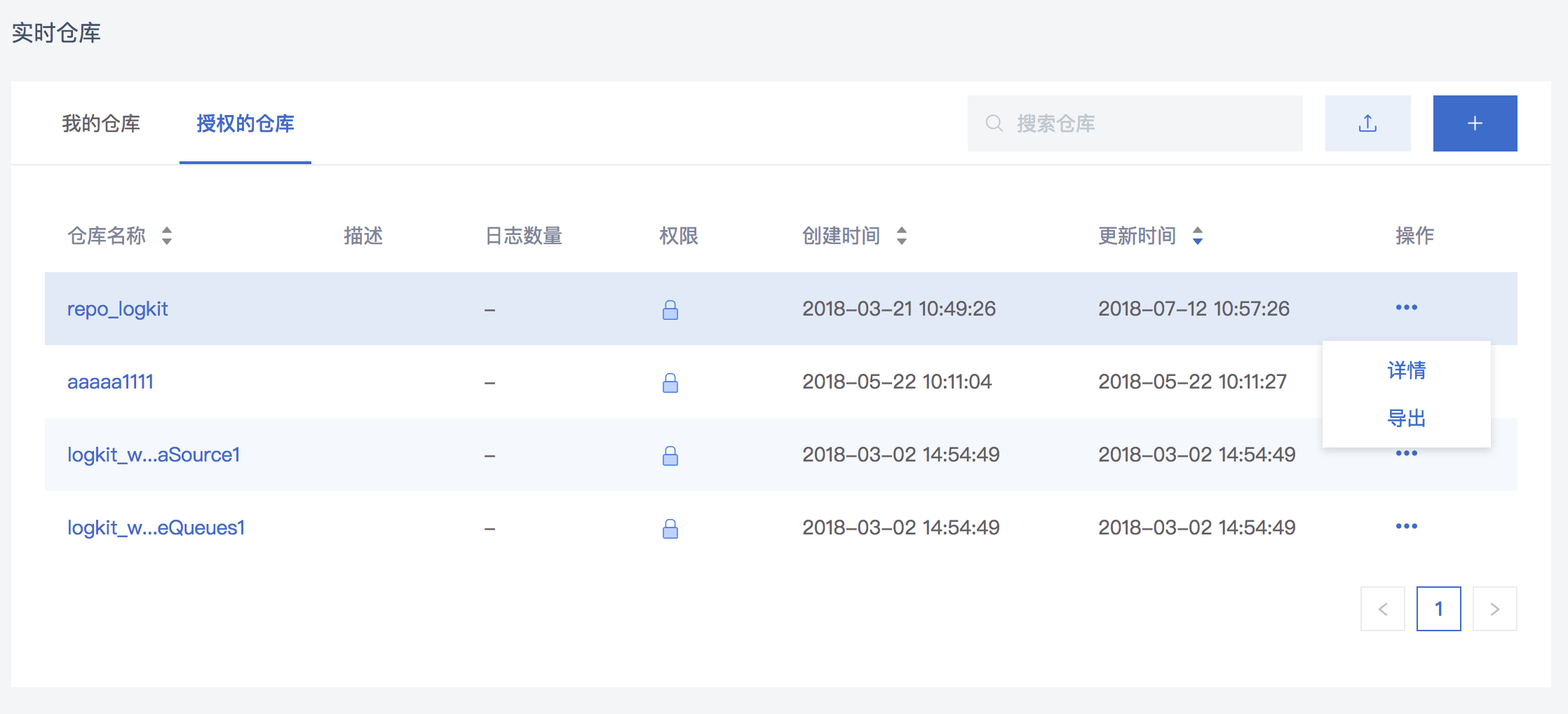Sort by 更新时间 using sort arrows
Viewport: 1568px width, 714px height.
tap(1197, 236)
